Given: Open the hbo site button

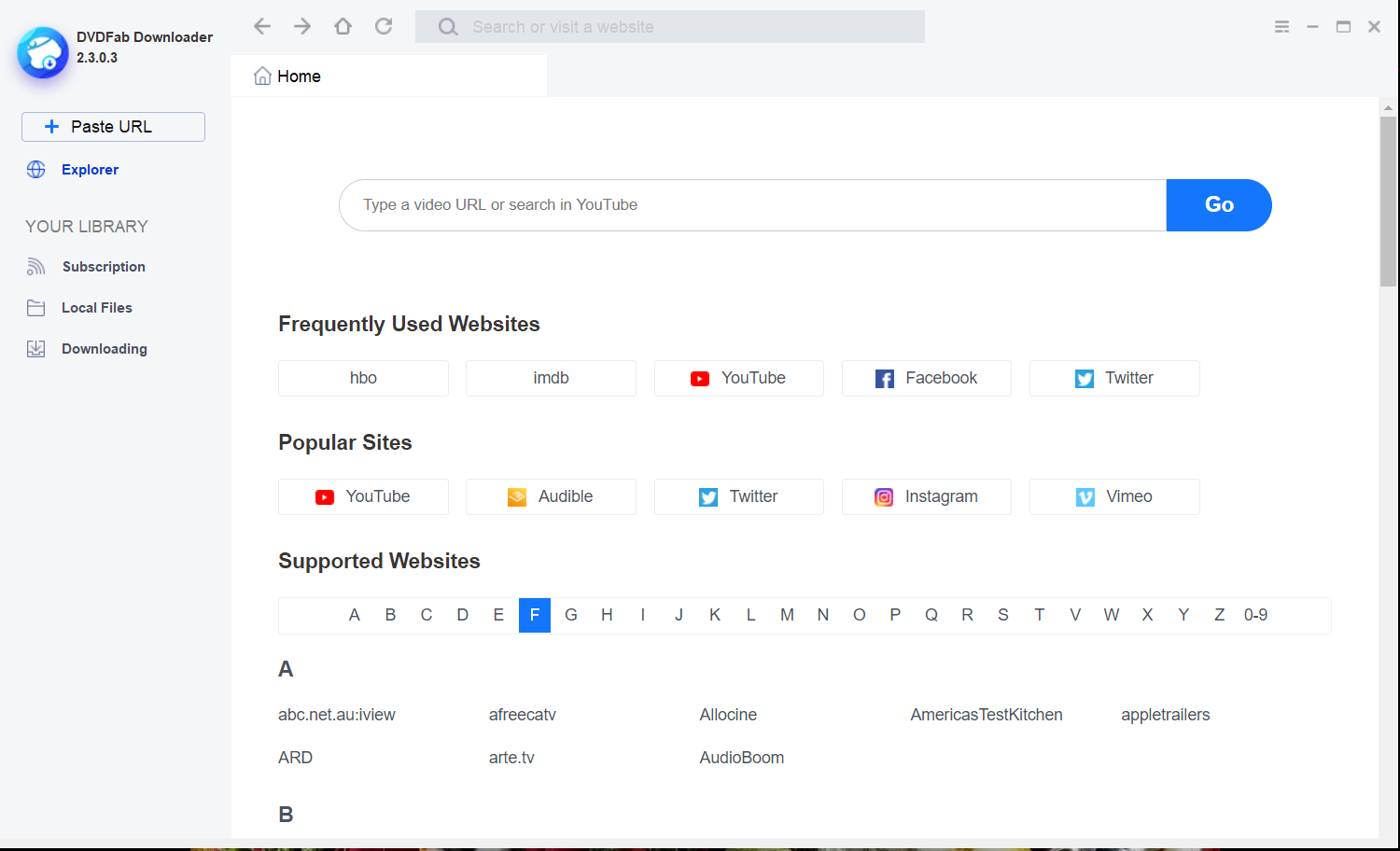Looking at the screenshot, I should point(363,378).
